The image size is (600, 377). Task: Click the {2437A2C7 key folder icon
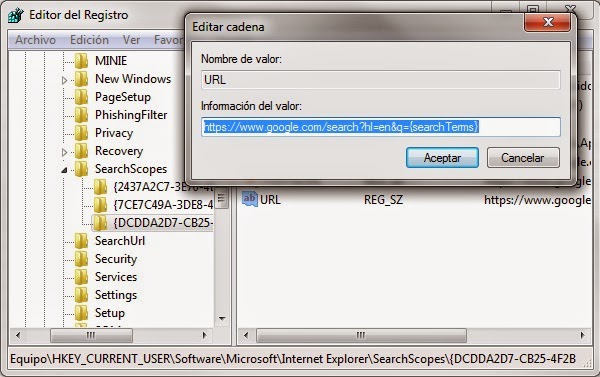(100, 187)
